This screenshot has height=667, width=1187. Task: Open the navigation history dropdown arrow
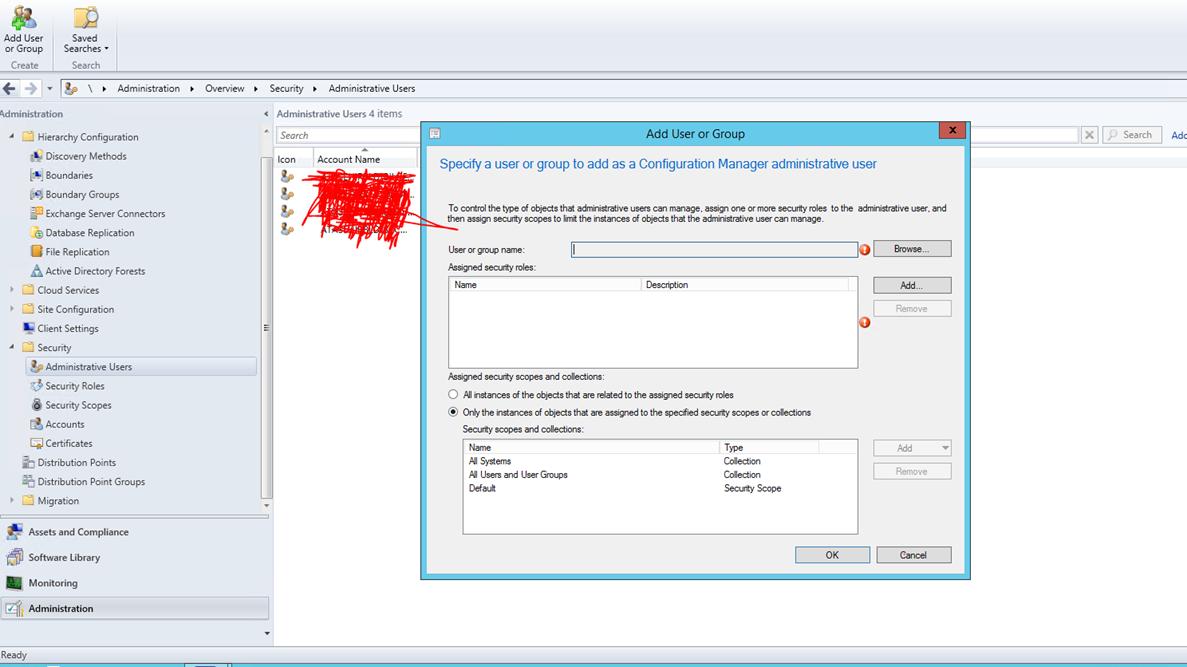(49, 89)
